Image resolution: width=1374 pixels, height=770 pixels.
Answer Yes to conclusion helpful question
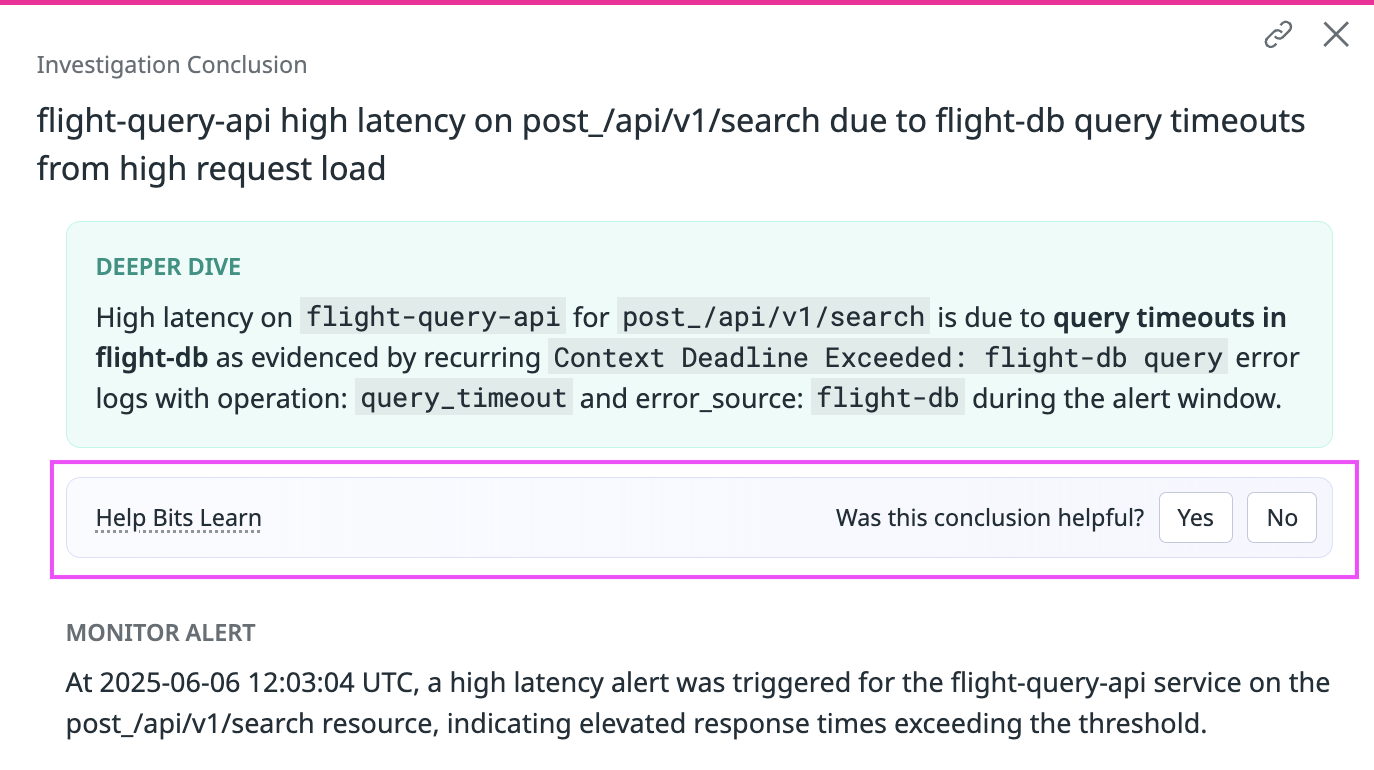[x=1195, y=518]
